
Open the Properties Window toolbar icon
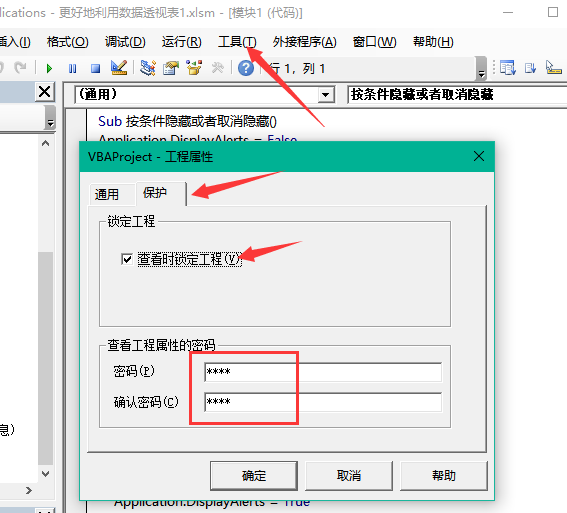tap(171, 68)
